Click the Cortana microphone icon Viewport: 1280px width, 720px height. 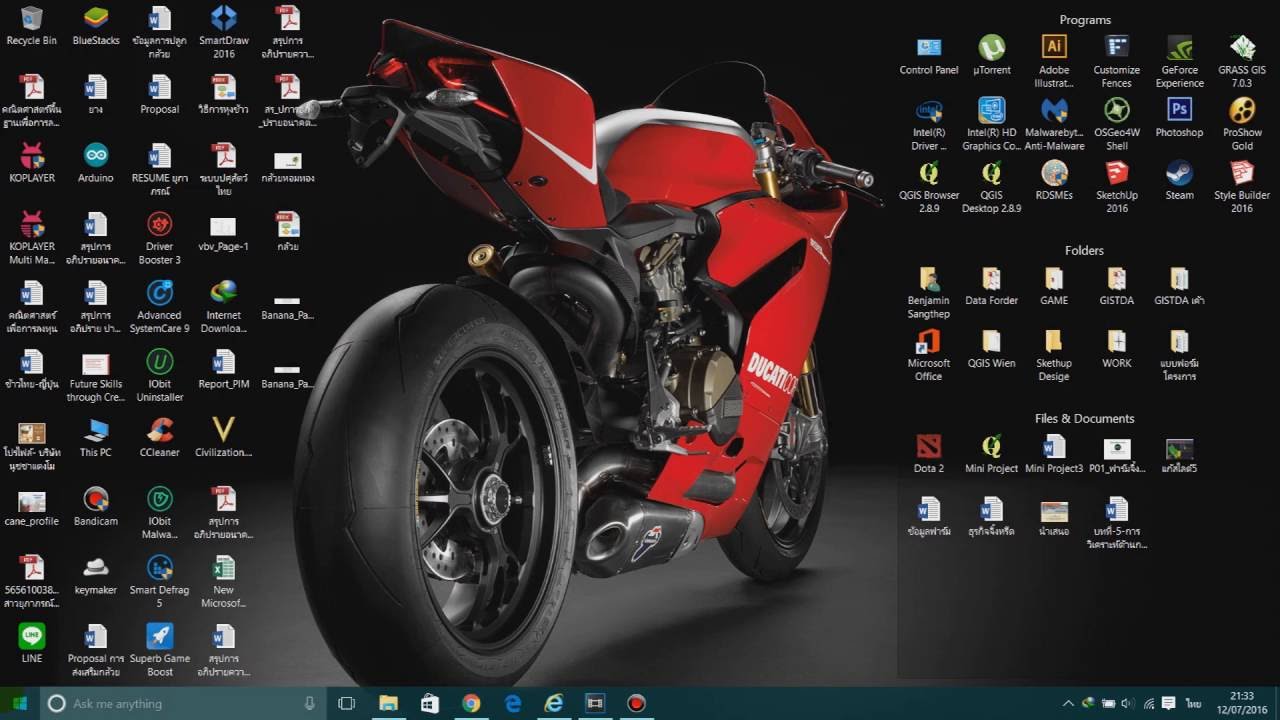click(310, 703)
